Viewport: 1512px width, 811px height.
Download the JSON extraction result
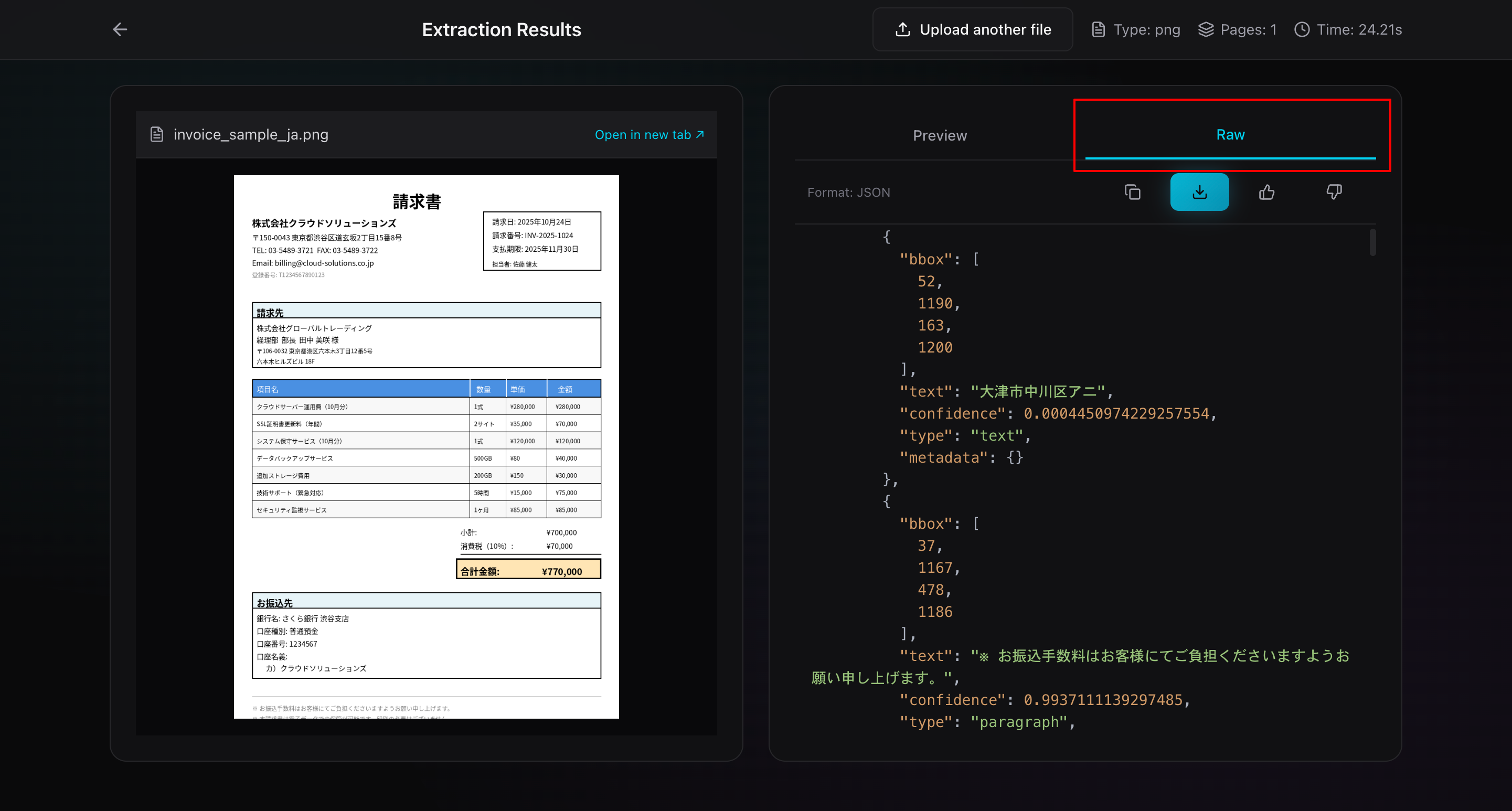1199,192
